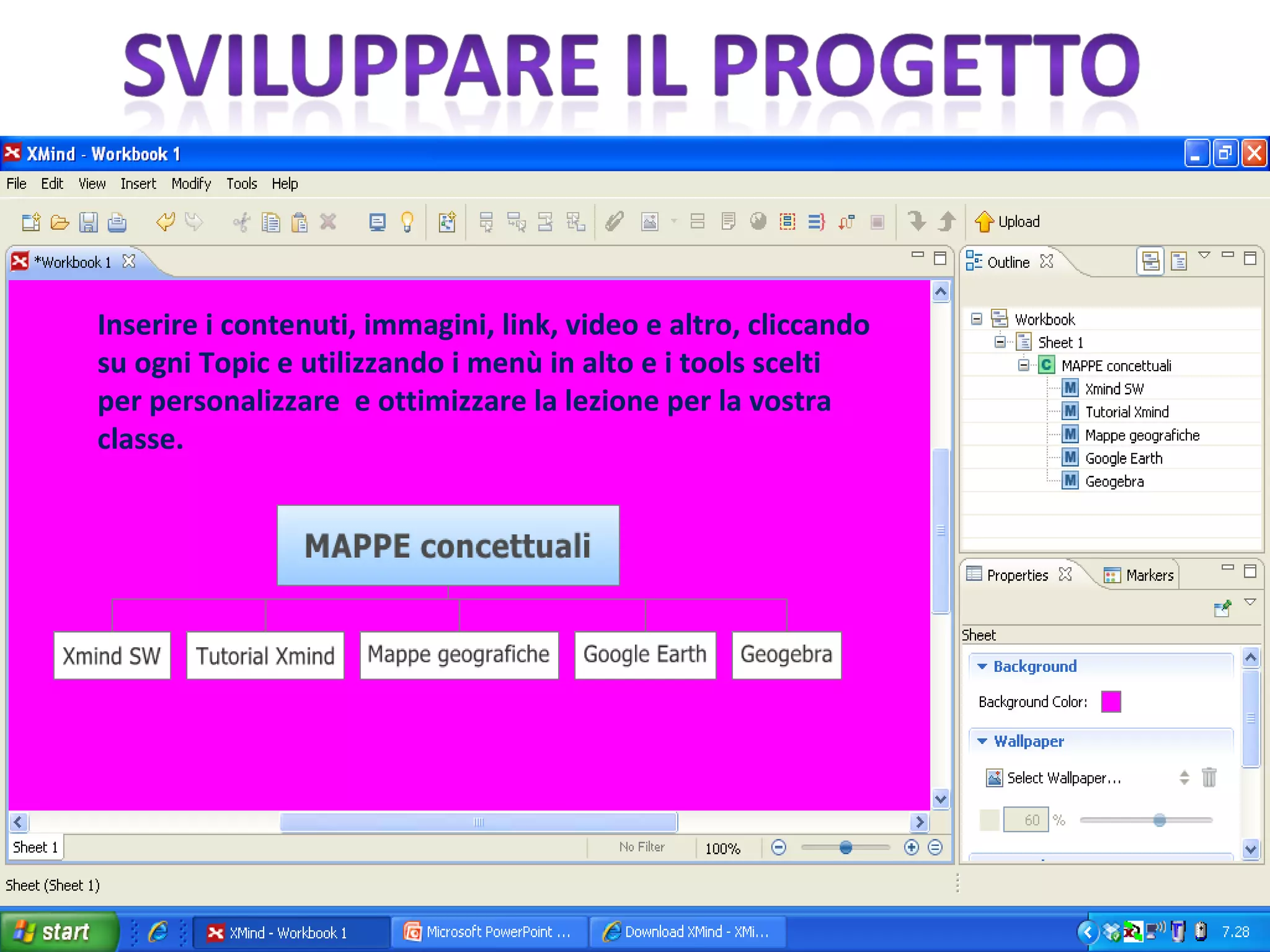Click Select Wallpaper option

[x=1054, y=777]
